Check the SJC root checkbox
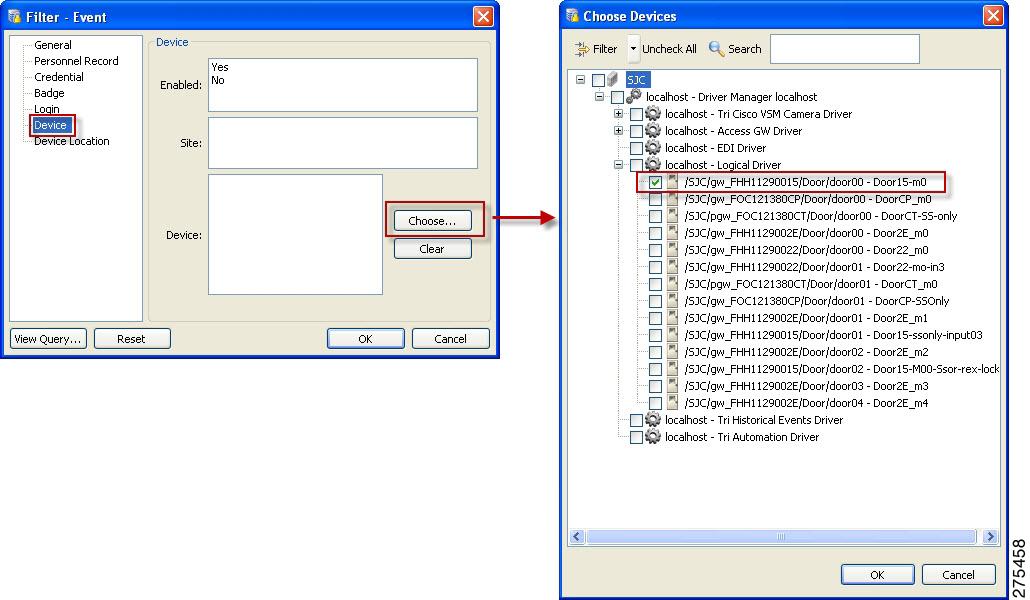This screenshot has height=600, width=1030. tap(598, 80)
